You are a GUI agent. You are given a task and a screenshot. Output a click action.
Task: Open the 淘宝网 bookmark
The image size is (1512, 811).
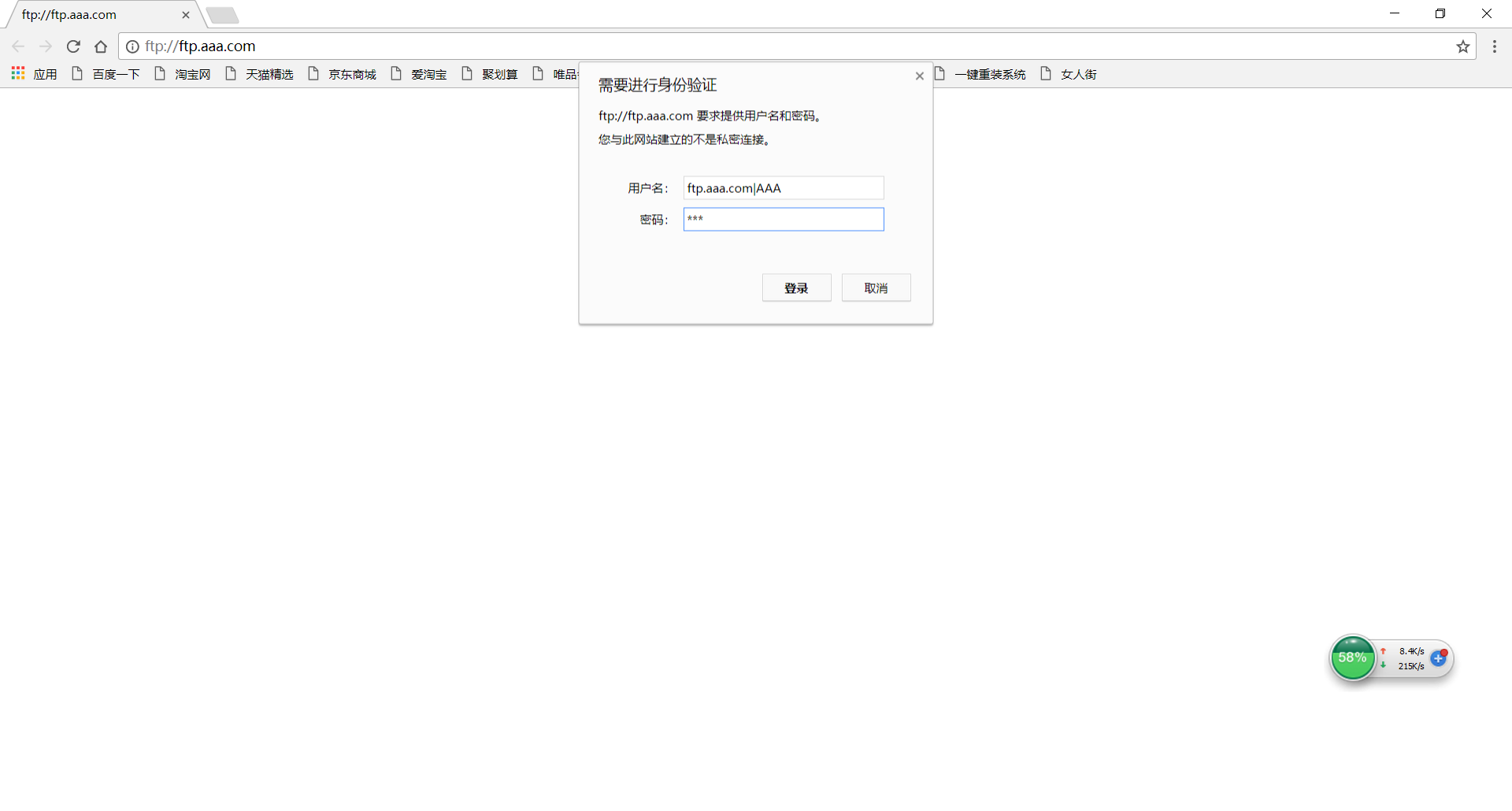(183, 74)
